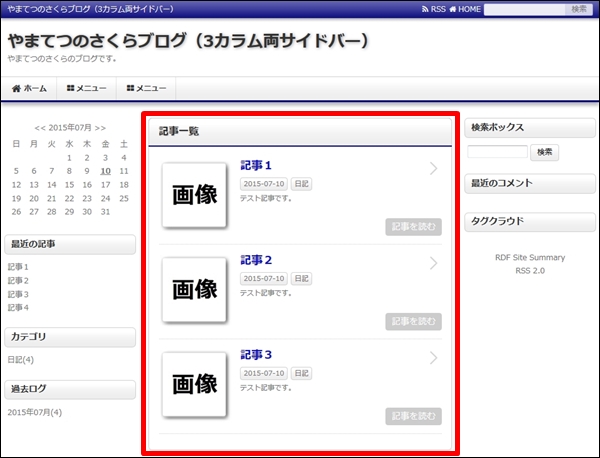Click the 過去ログ sidebar heading
Viewport: 600px width, 458px height.
point(70,390)
